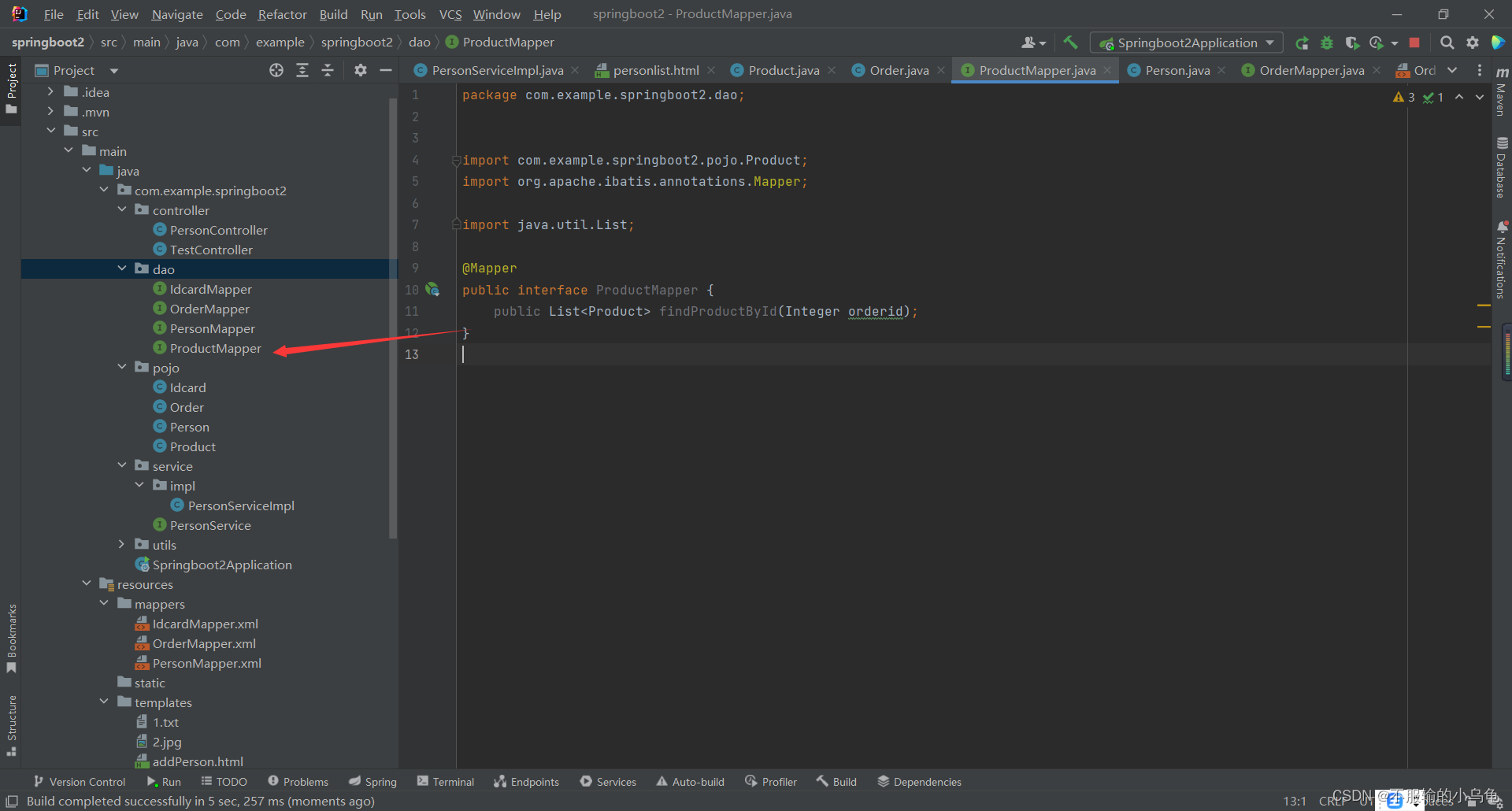This screenshot has width=1512, height=811.
Task: Close the Order.java tab
Action: click(x=941, y=70)
